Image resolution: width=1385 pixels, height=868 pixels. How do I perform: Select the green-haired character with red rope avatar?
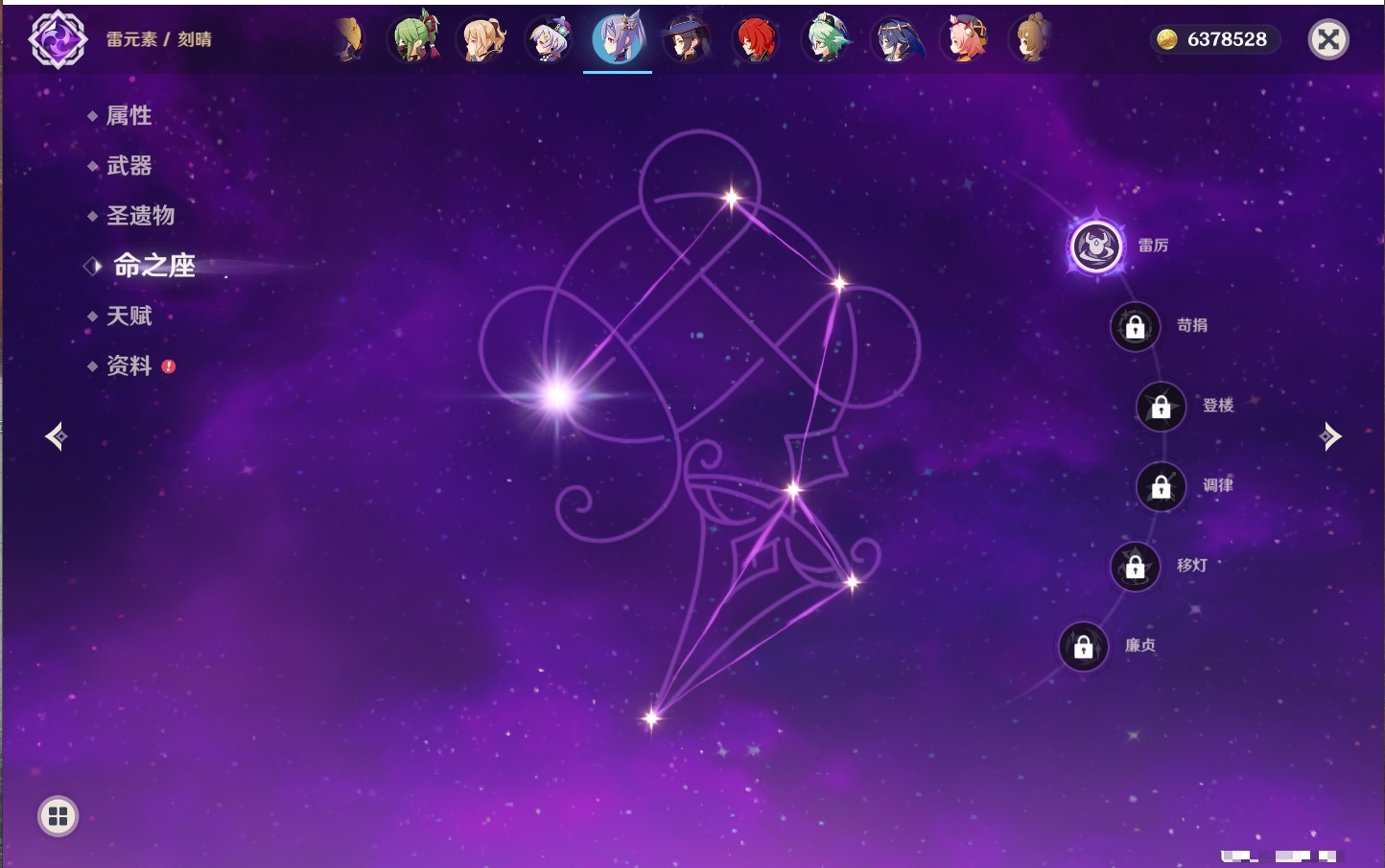(414, 39)
